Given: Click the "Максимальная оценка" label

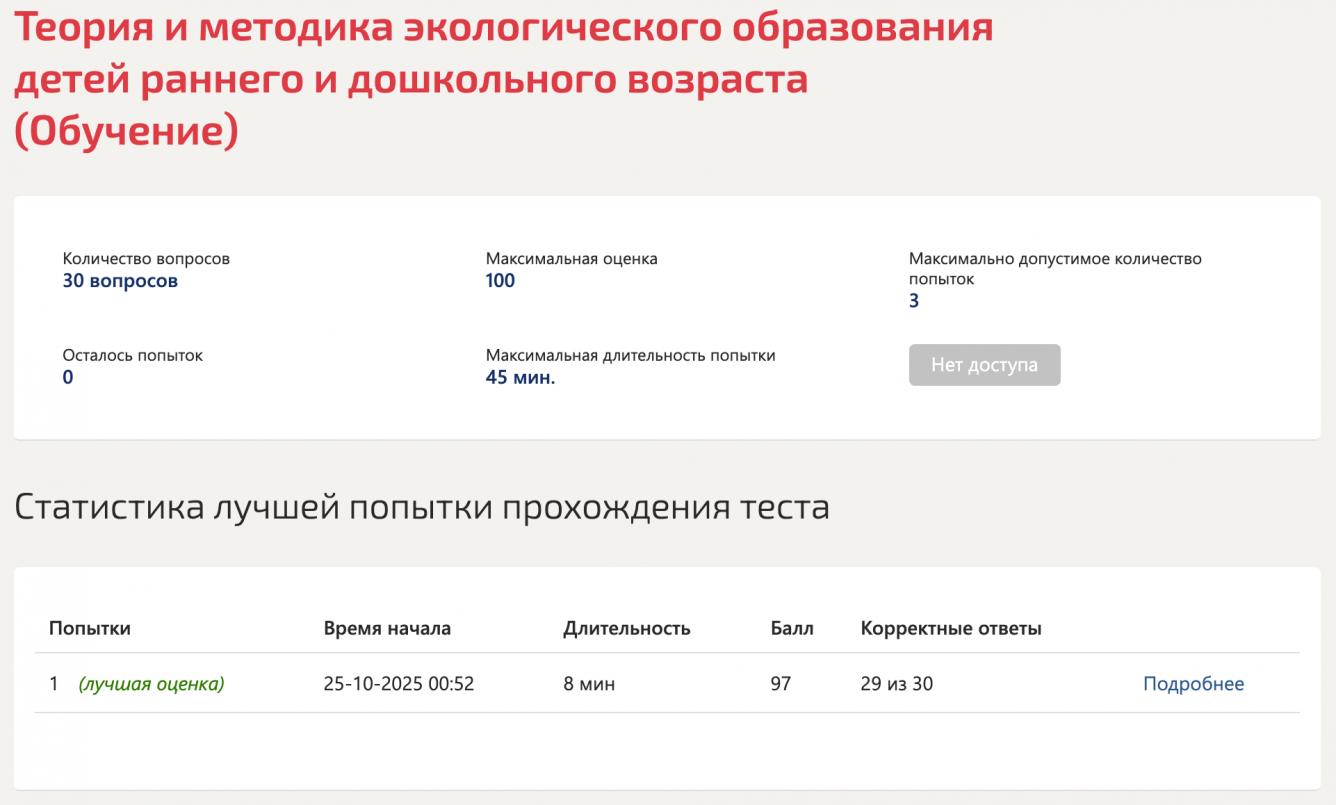Looking at the screenshot, I should pyautogui.click(x=571, y=259).
